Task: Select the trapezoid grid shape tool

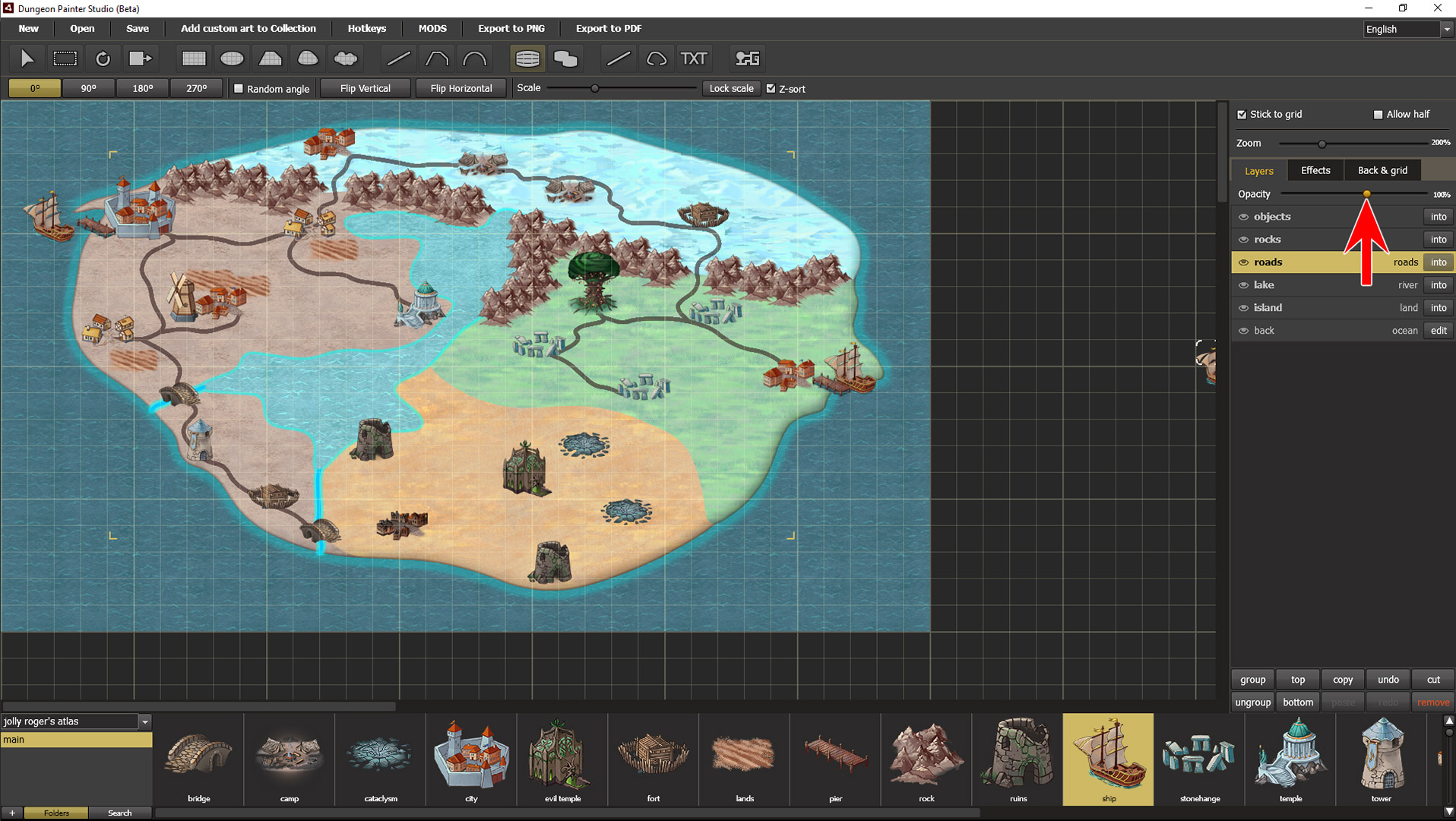Action: coord(270,59)
